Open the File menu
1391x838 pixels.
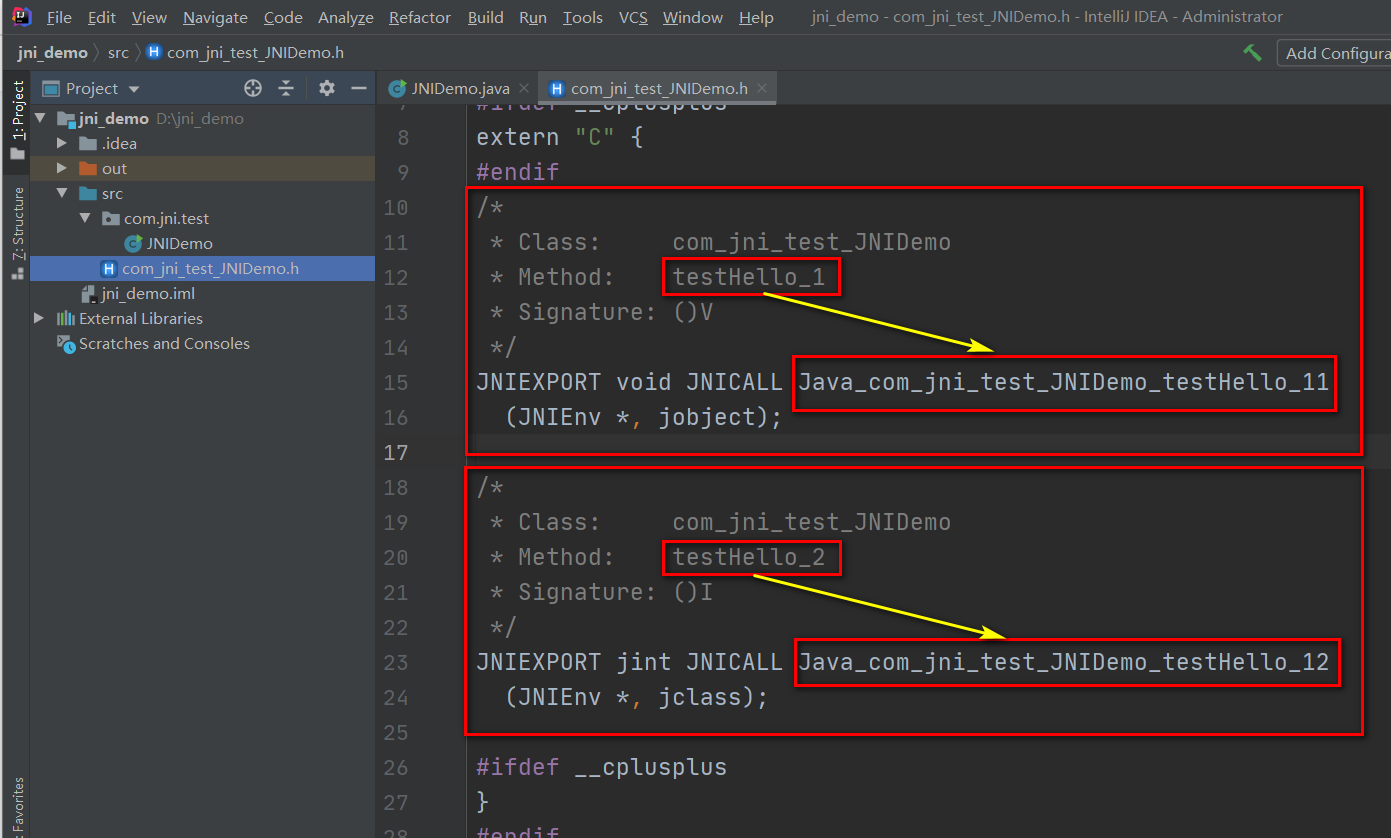click(59, 17)
